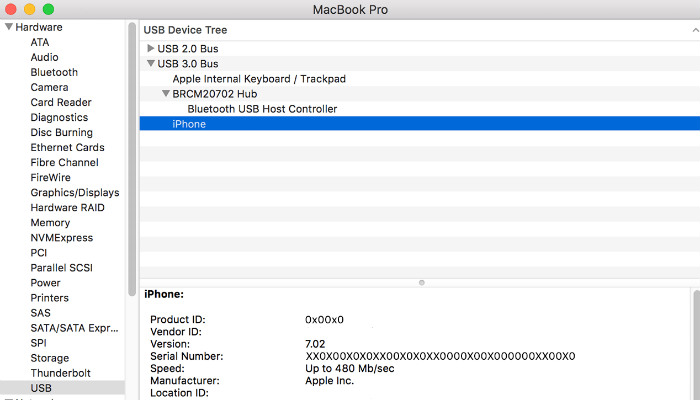
Task: Select Ethernet Cards entry
Action: (67, 147)
